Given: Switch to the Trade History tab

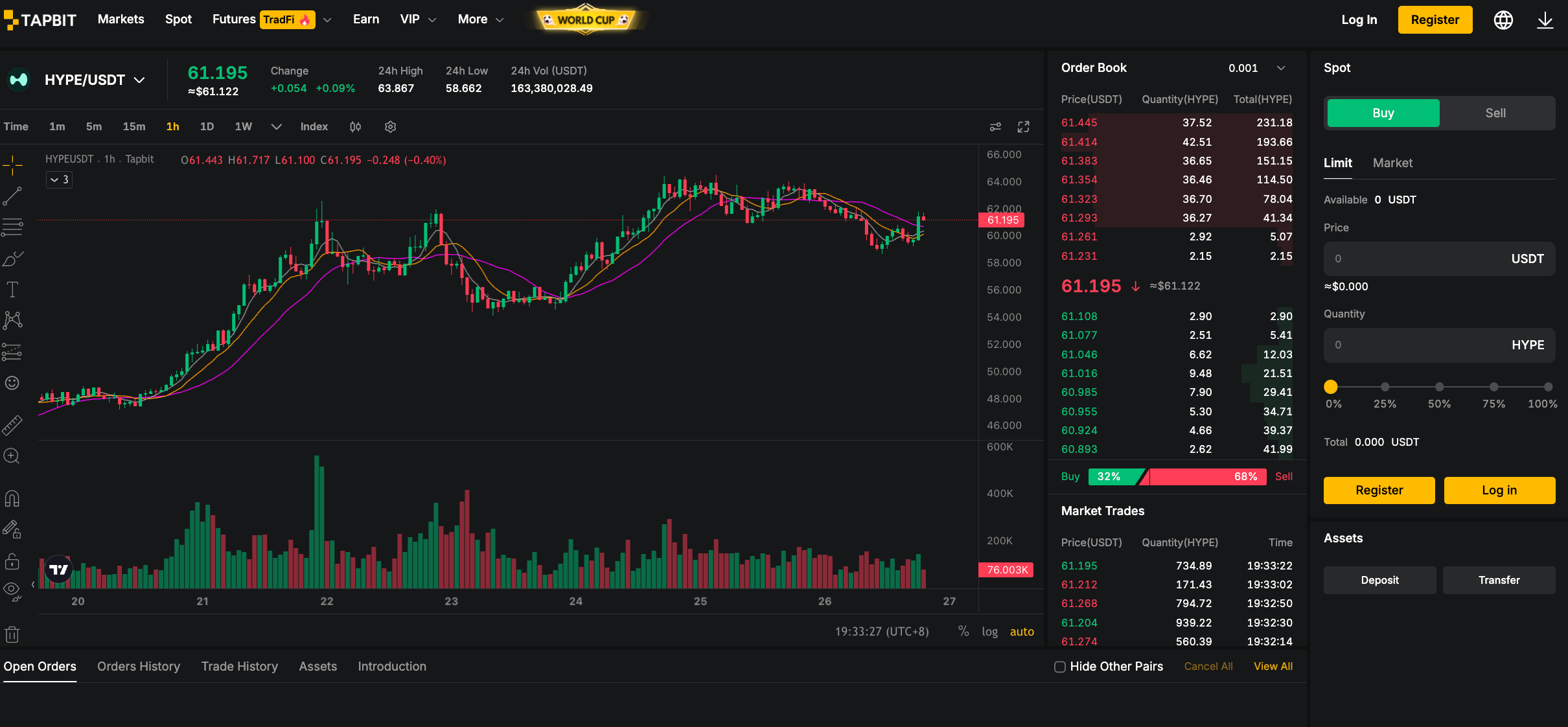Looking at the screenshot, I should (x=240, y=667).
